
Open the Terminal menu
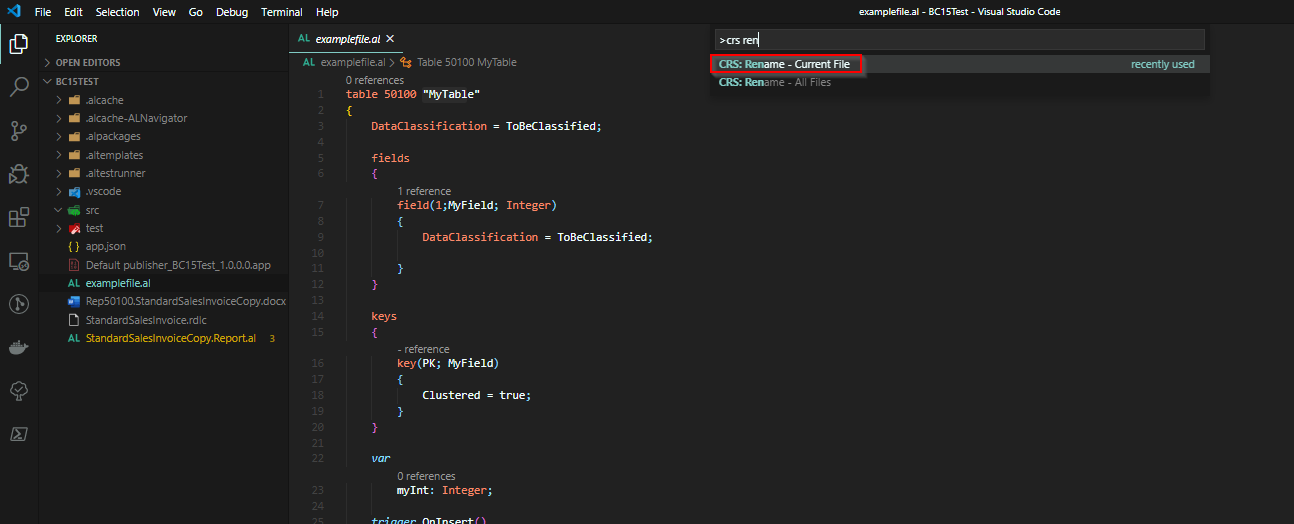coord(281,12)
